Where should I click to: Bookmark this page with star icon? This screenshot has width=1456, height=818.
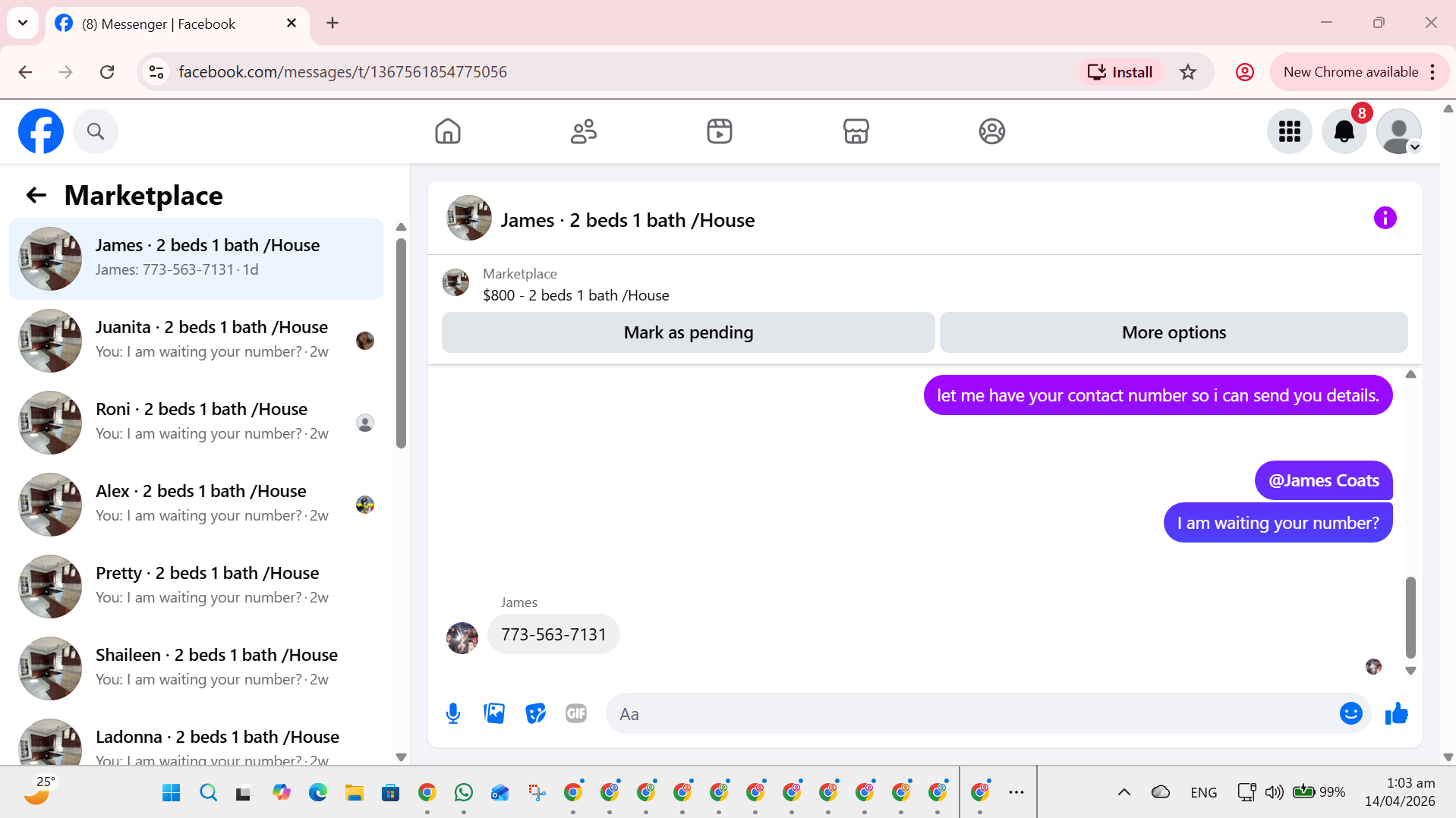pos(1188,72)
